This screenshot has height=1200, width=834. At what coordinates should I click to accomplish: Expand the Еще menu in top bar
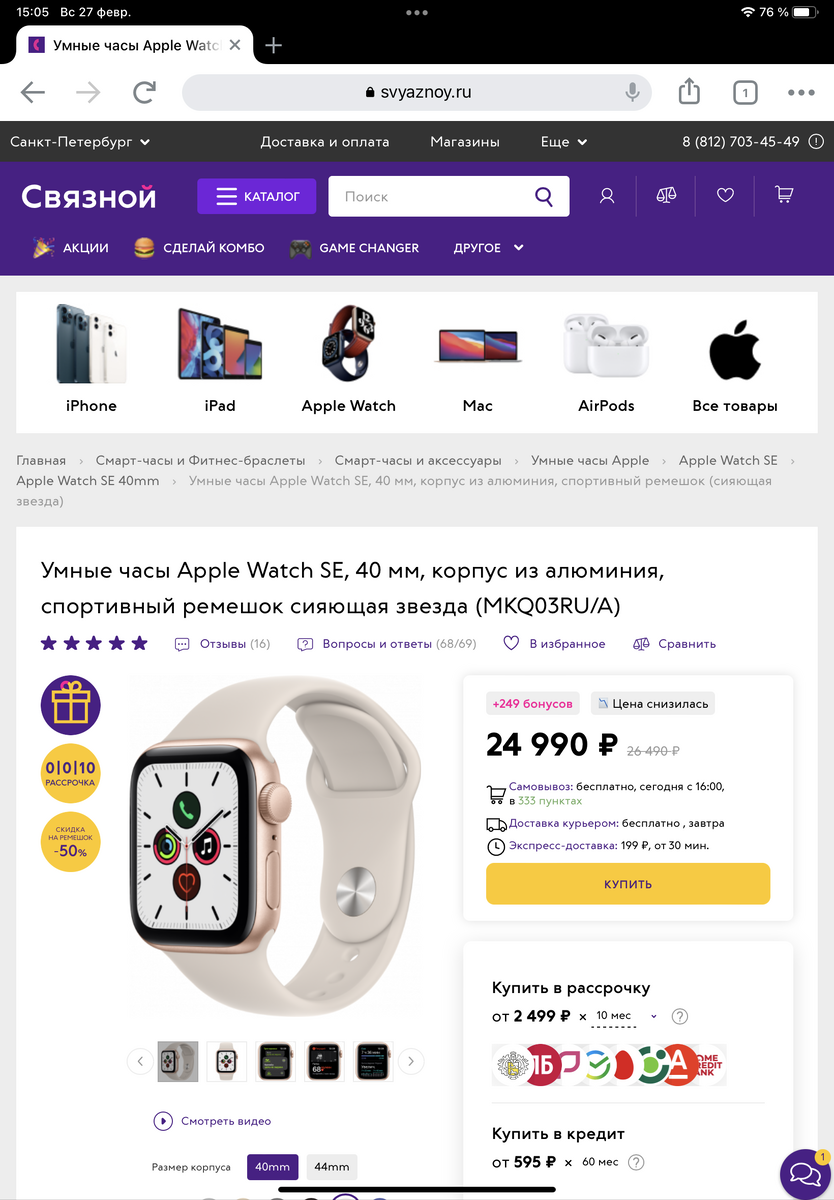pyautogui.click(x=560, y=142)
